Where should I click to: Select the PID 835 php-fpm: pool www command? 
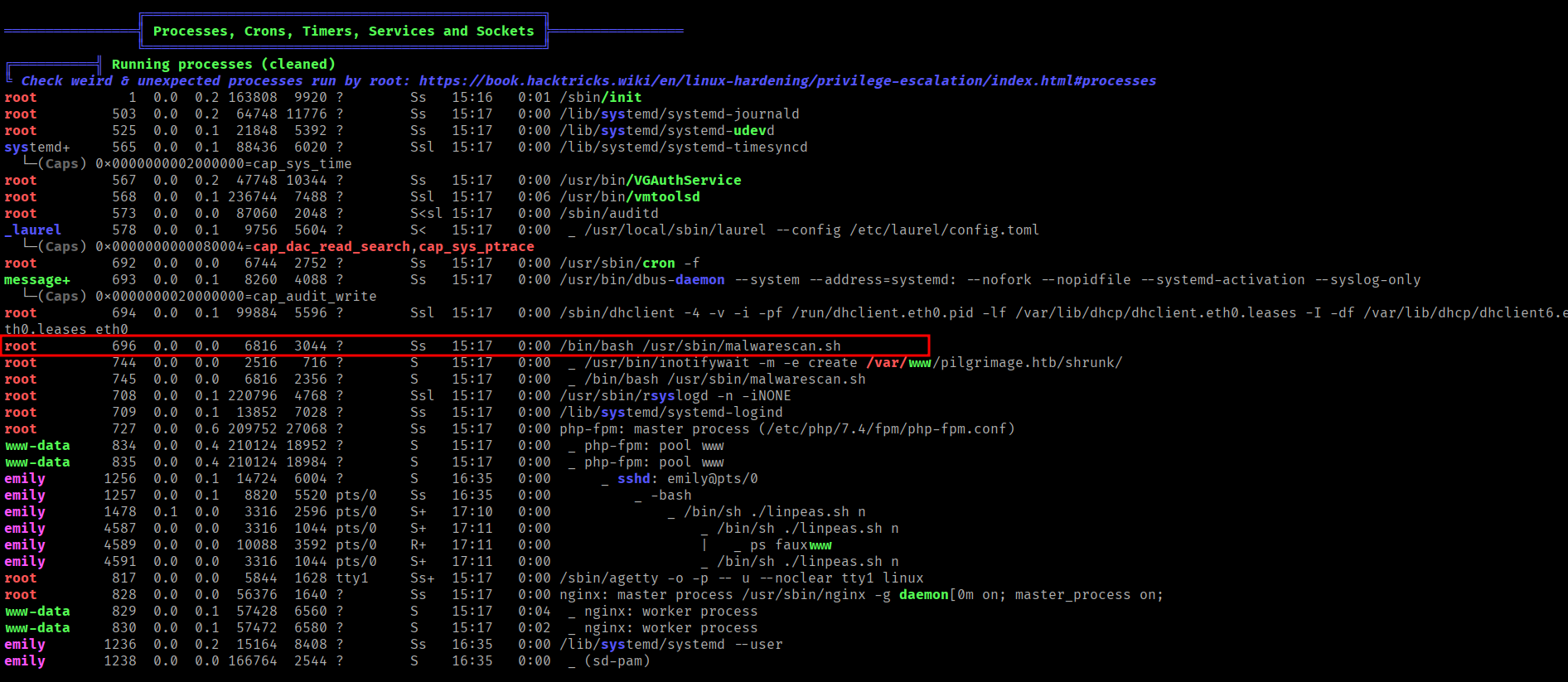point(655,462)
